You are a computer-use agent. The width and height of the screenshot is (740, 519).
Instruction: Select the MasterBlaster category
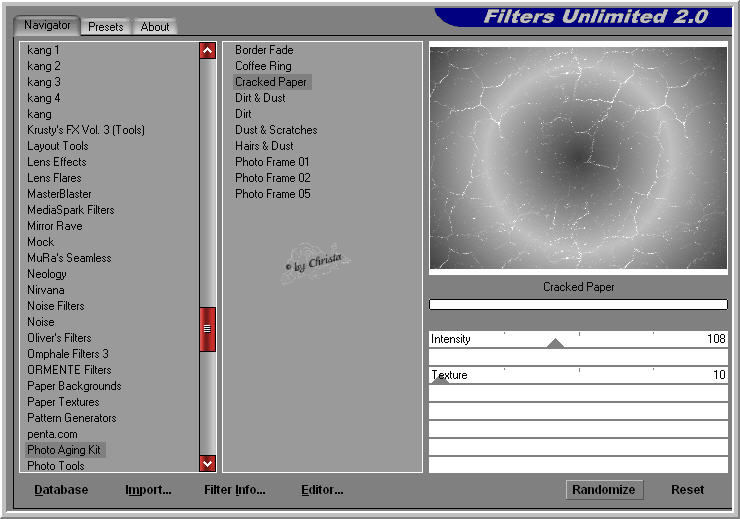point(59,194)
